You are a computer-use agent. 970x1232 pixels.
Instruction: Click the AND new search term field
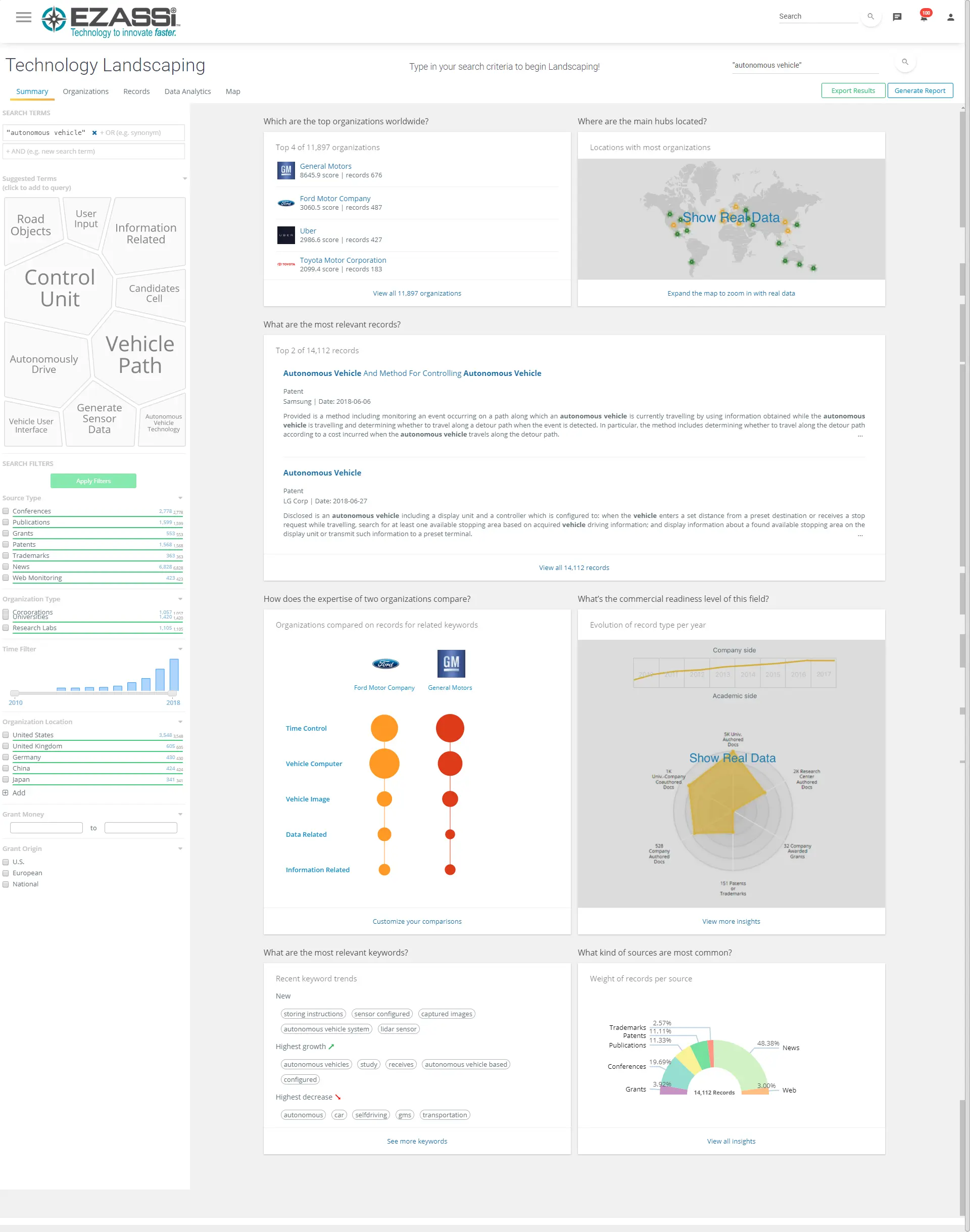click(93, 151)
